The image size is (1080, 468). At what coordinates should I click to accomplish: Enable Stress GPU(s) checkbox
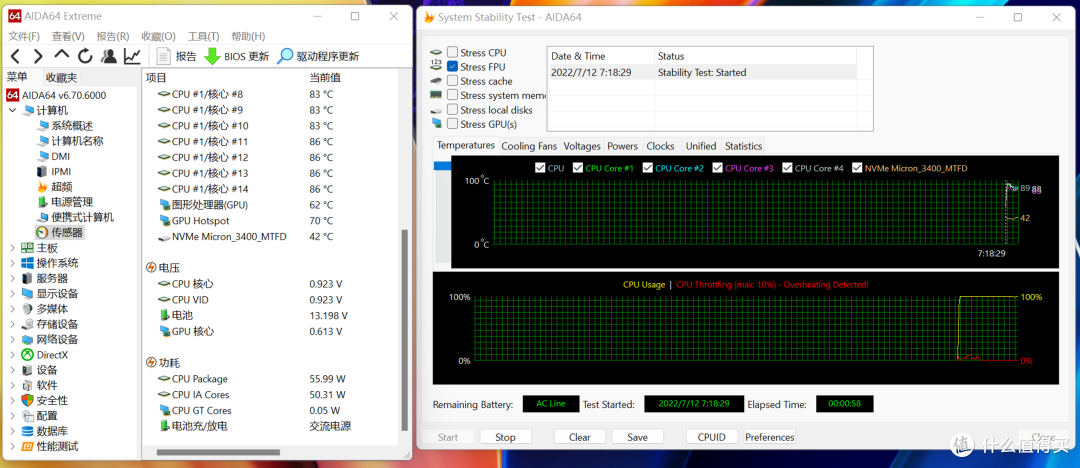pos(453,124)
